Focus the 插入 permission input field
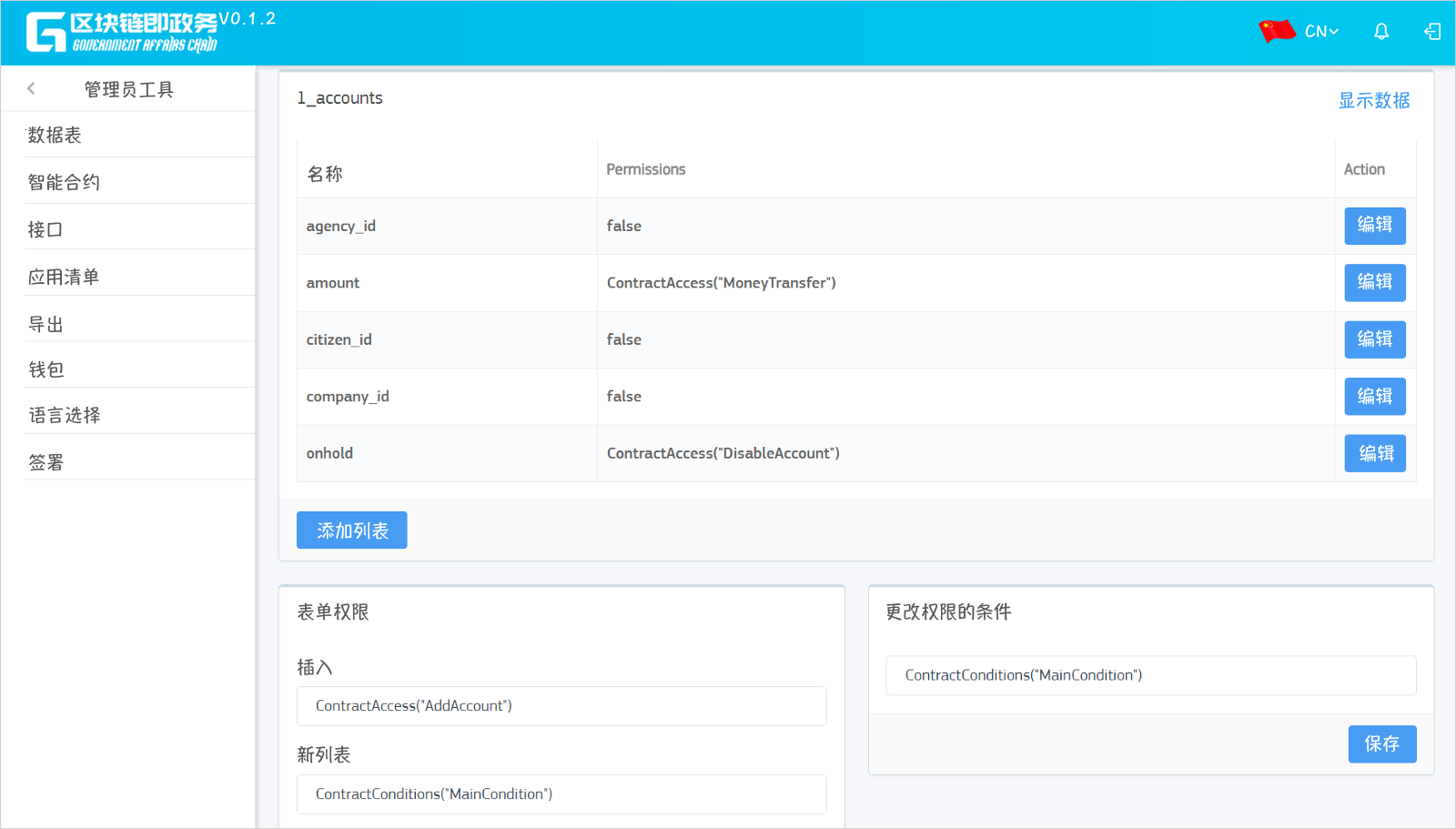Viewport: 1456px width, 829px height. pyautogui.click(x=561, y=706)
